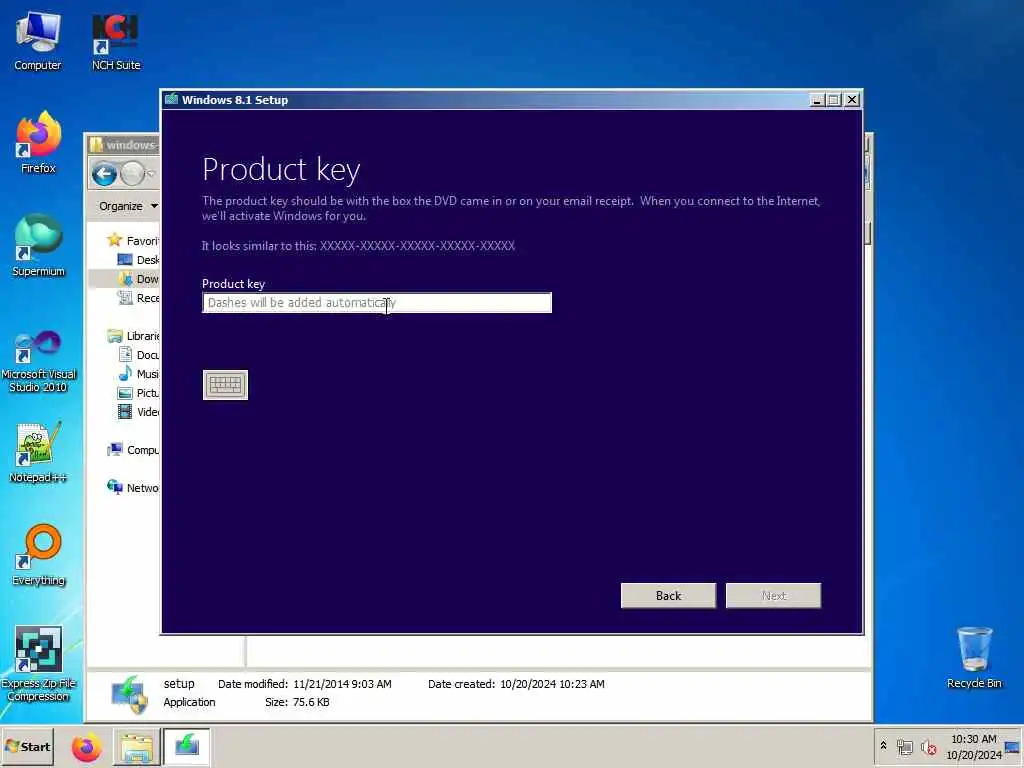
Task: Click the Back button in Setup
Action: (668, 596)
